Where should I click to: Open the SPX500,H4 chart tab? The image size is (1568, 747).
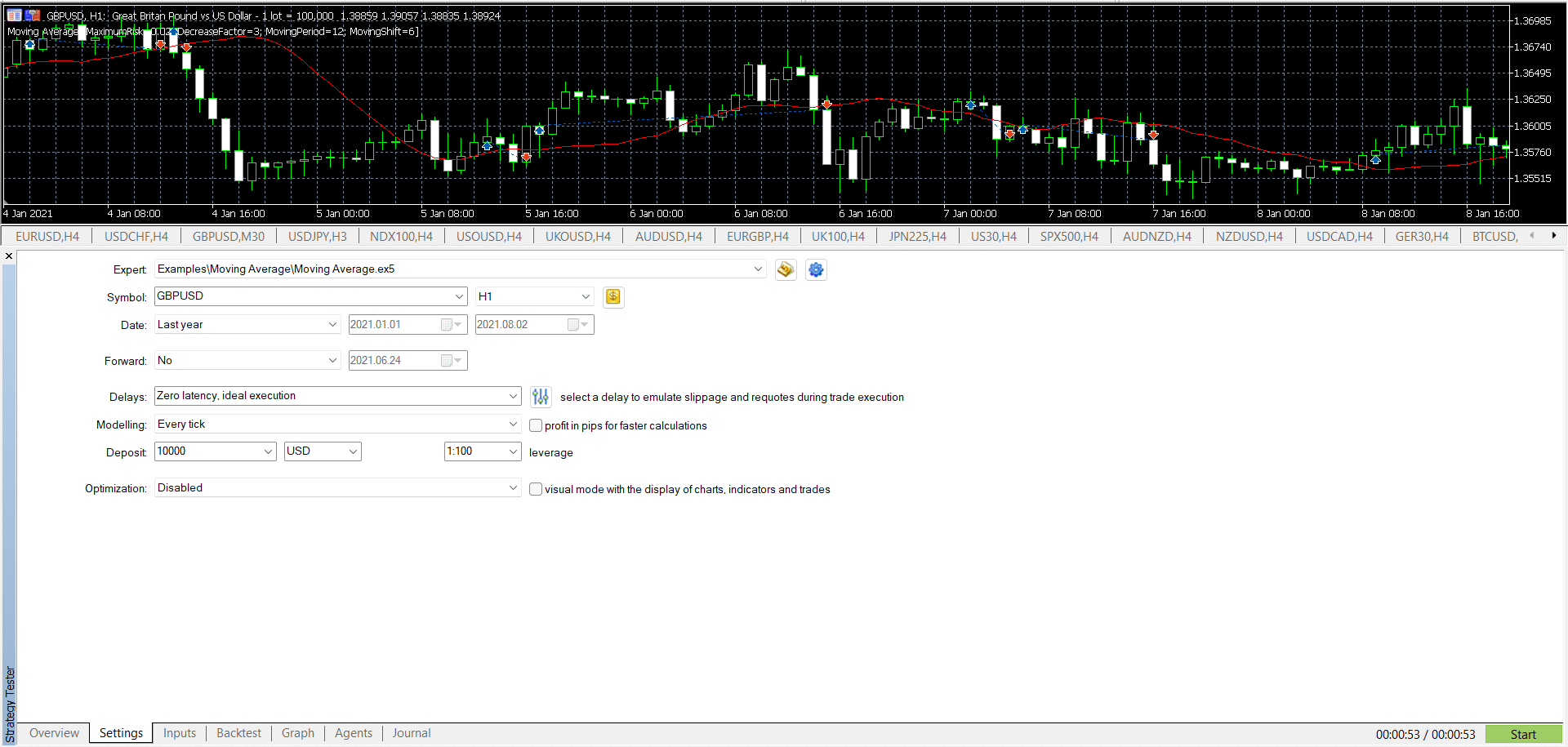1069,237
